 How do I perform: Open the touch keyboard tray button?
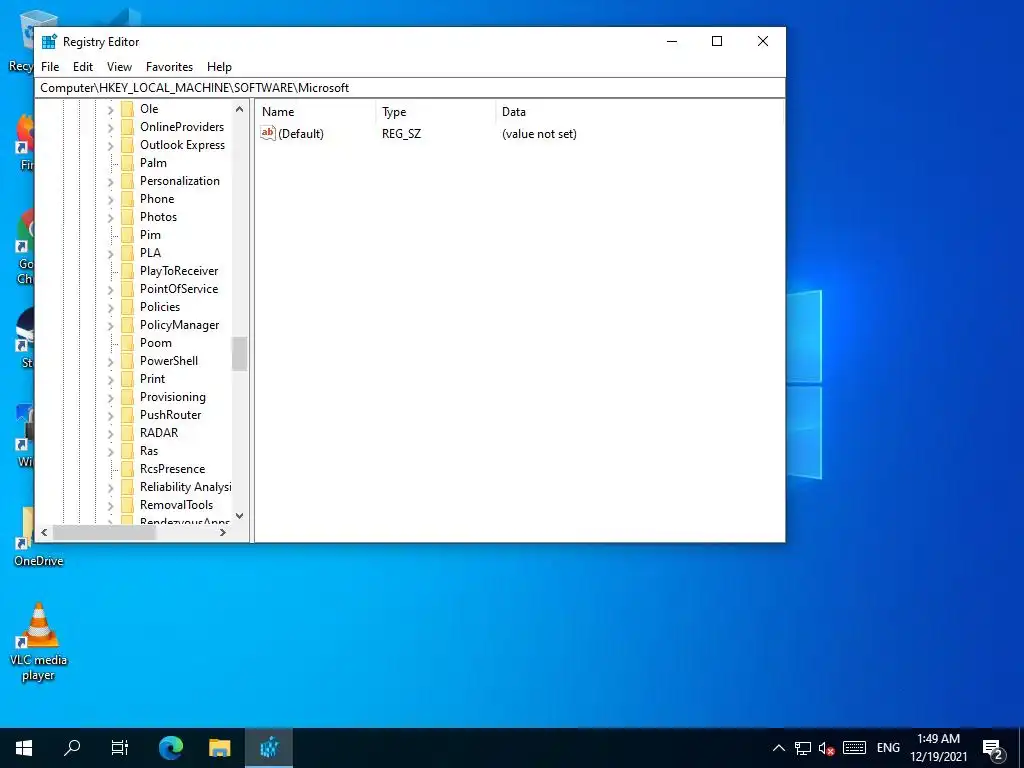854,748
